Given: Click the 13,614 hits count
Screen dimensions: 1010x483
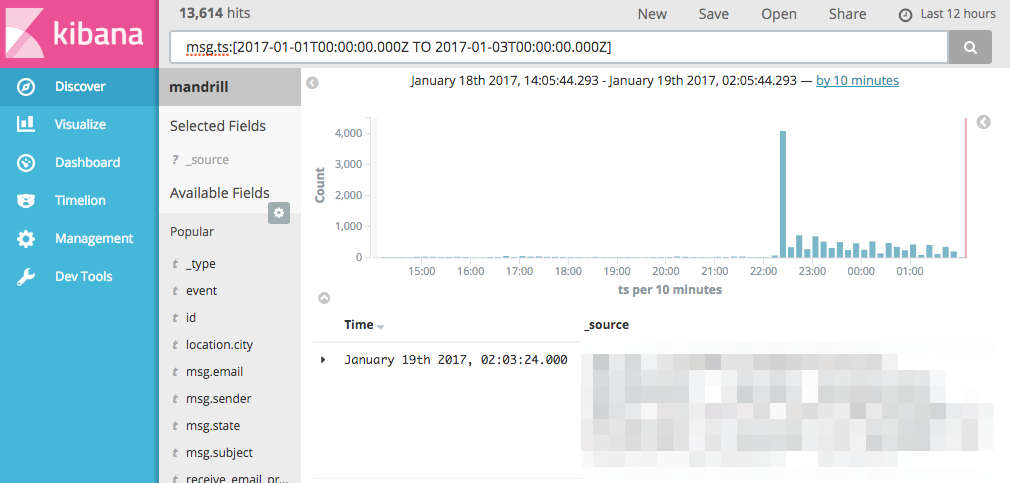Looking at the screenshot, I should 214,12.
